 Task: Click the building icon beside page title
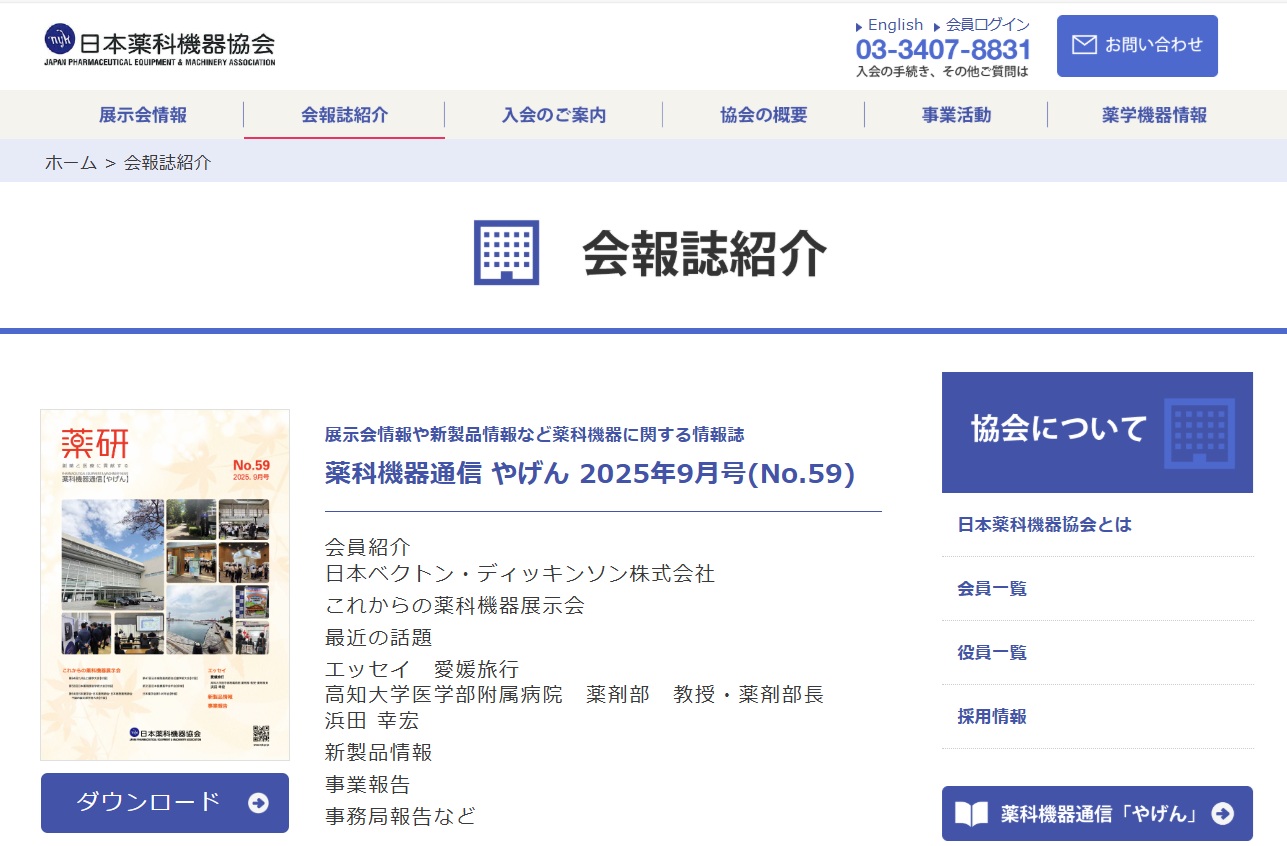pyautogui.click(x=506, y=253)
